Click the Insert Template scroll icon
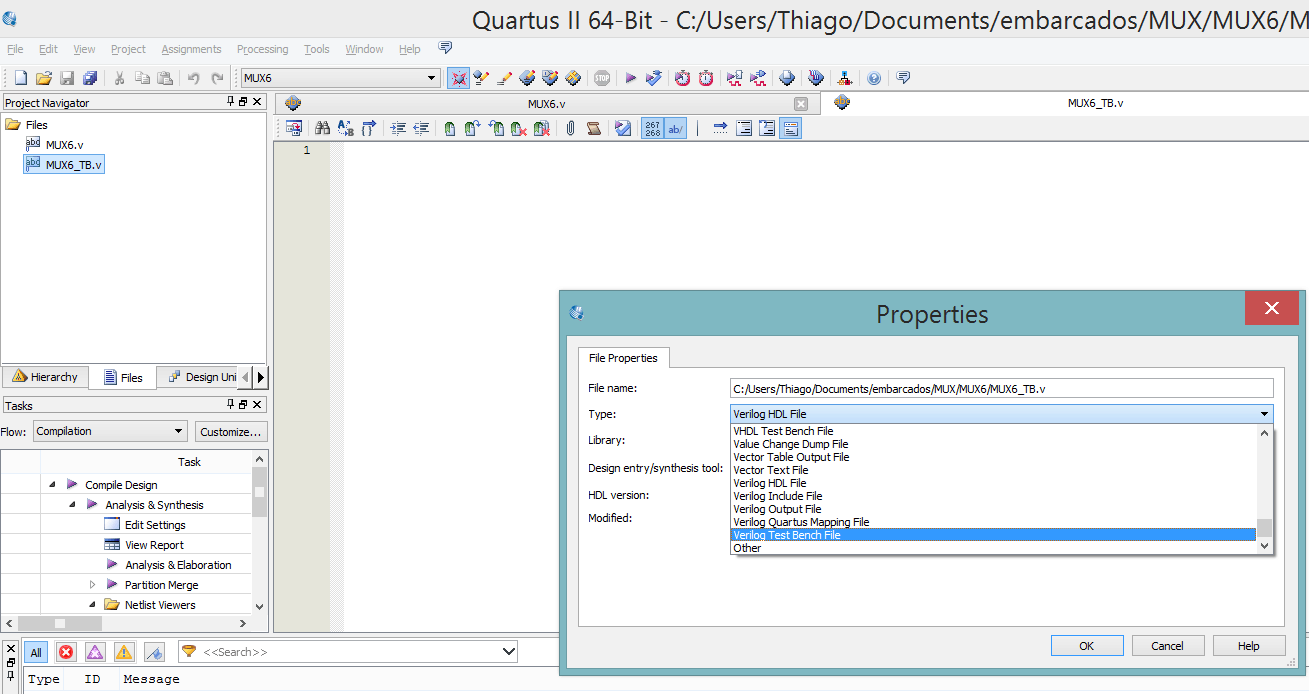1309x694 pixels. click(x=594, y=128)
